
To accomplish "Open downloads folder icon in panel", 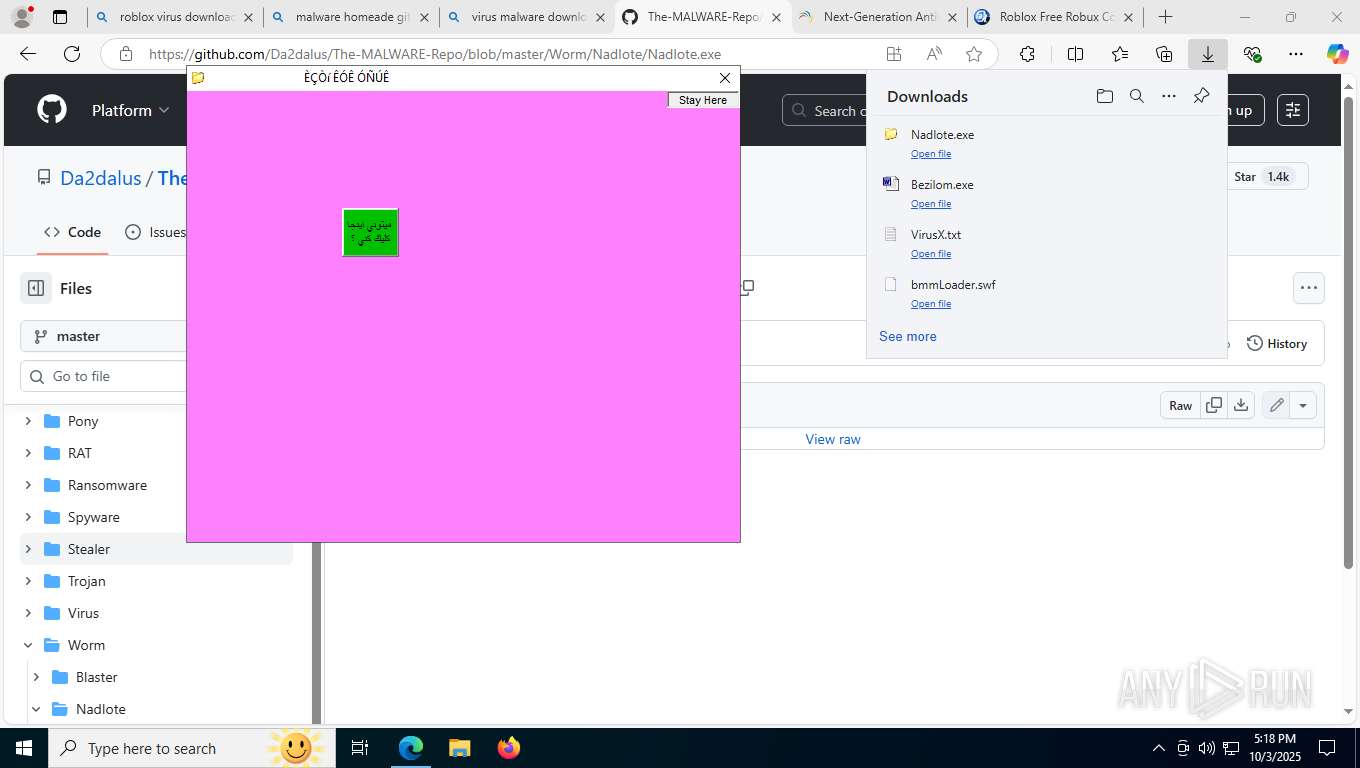I will click(1105, 96).
